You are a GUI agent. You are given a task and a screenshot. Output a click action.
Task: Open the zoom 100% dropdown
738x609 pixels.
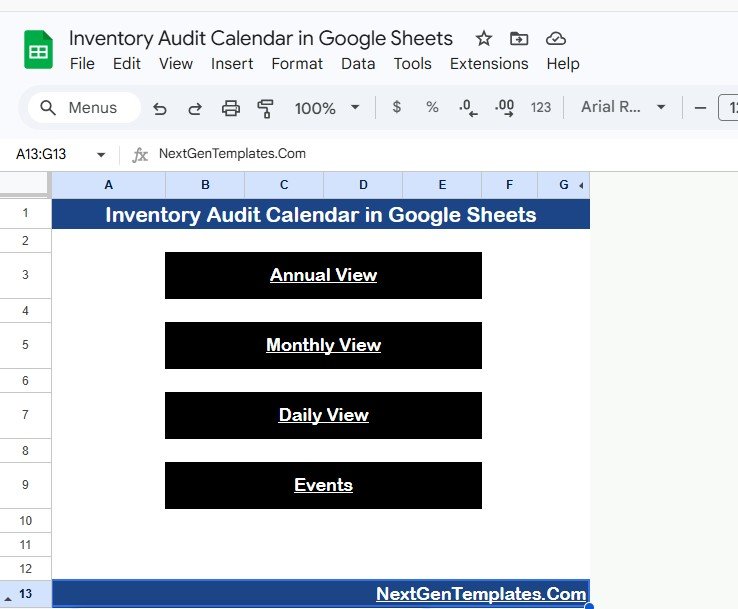click(327, 108)
